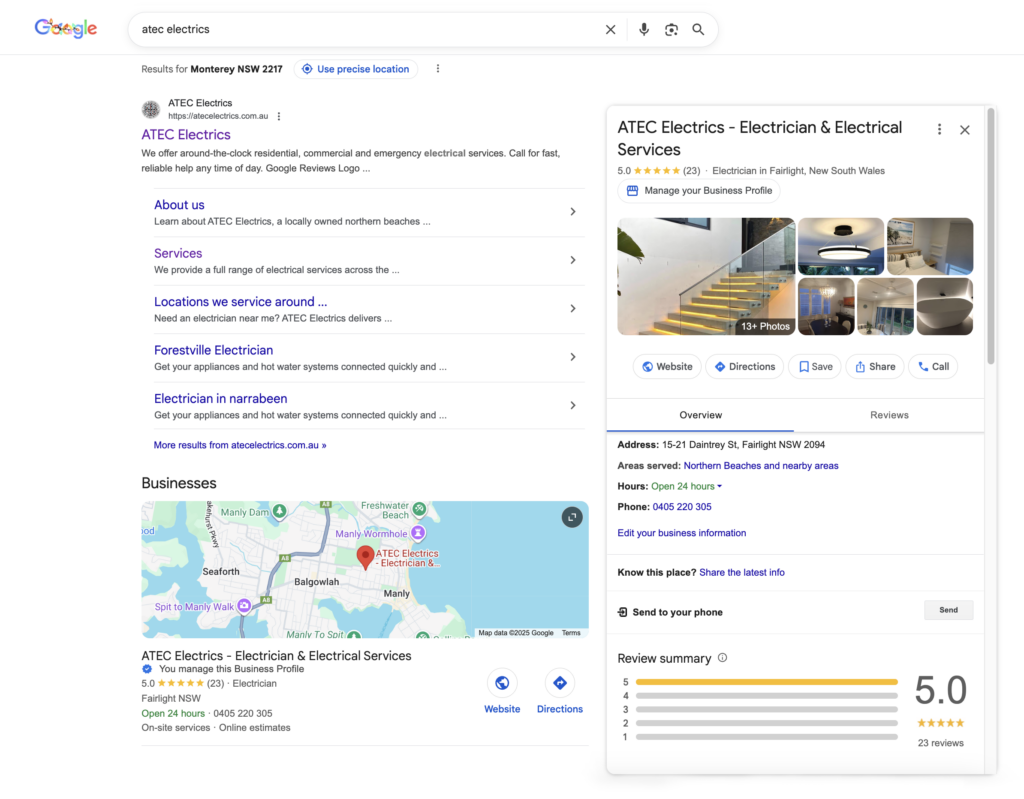Viewport: 1024px width, 799px height.
Task: Expand the Services sitelink arrow
Action: pyautogui.click(x=574, y=260)
